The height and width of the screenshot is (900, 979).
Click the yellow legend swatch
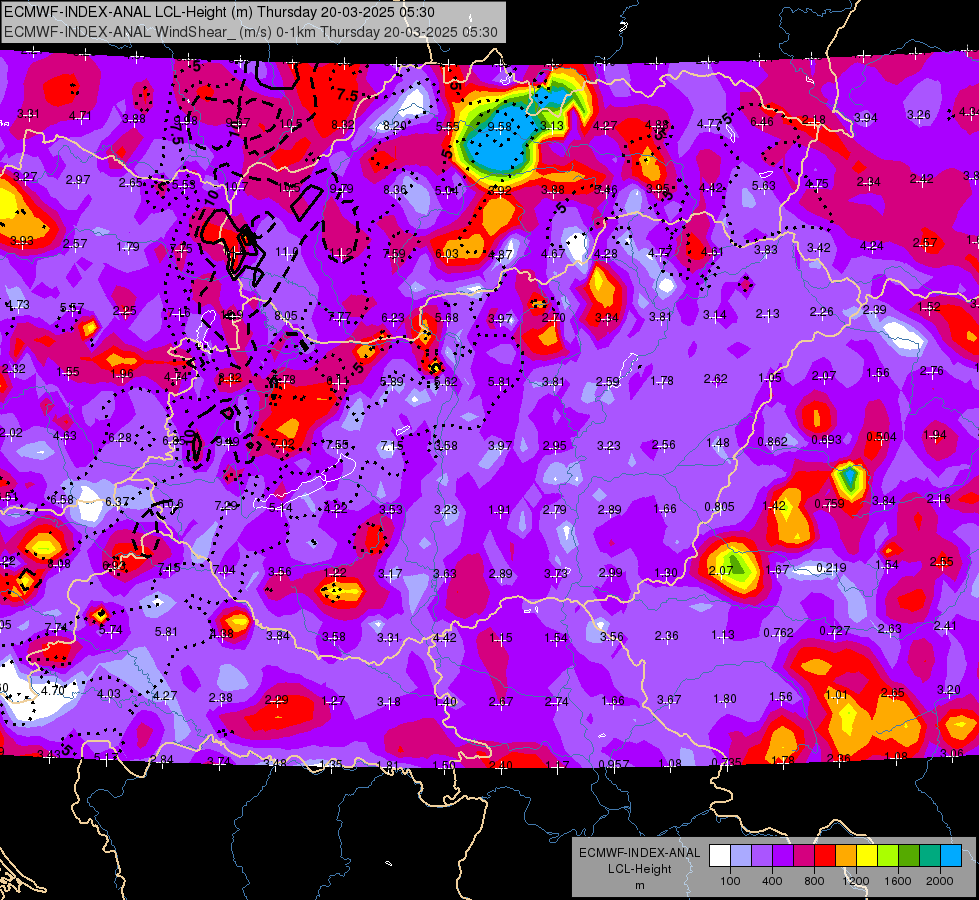coord(867,855)
